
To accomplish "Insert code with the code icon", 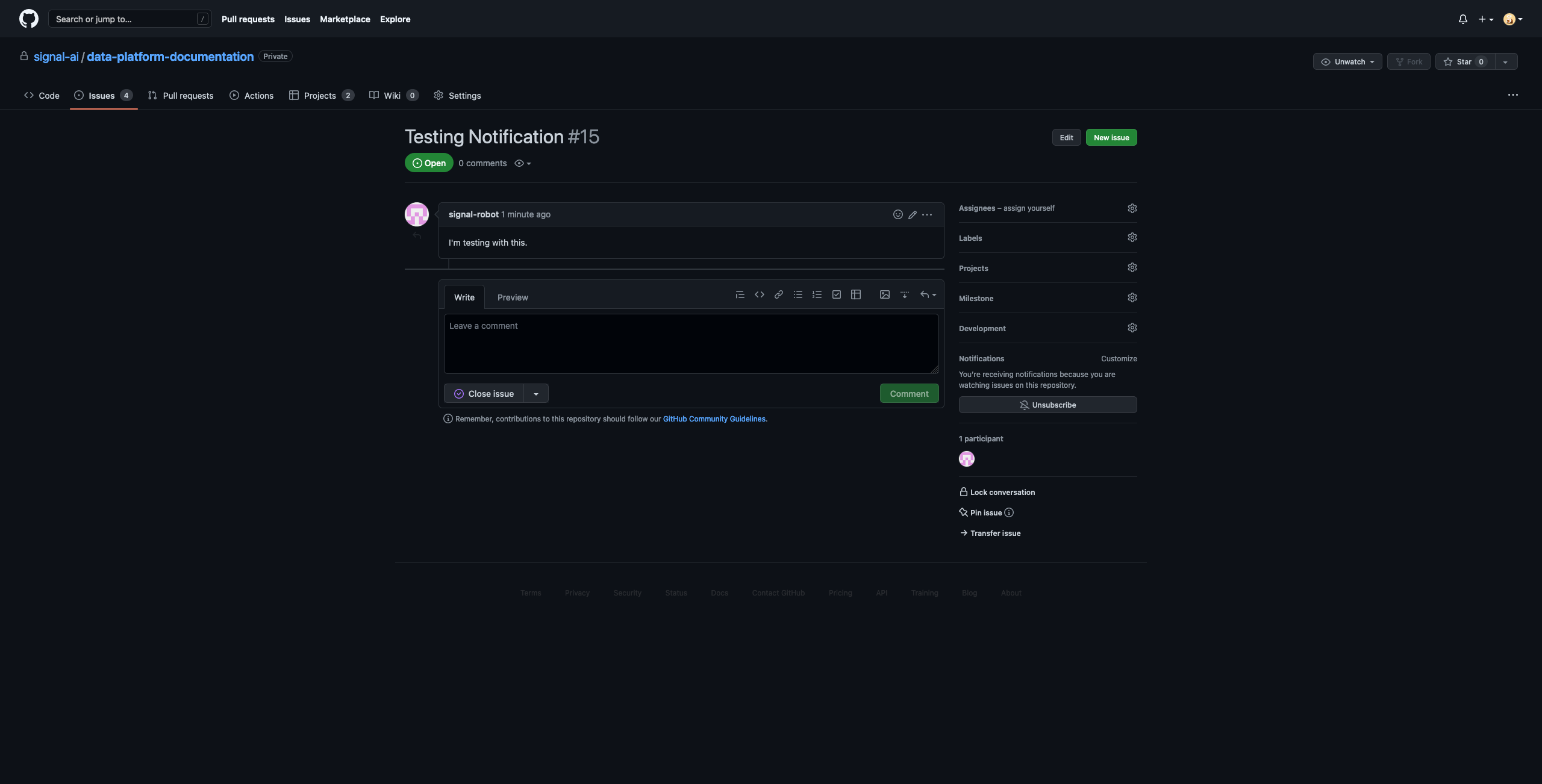I will click(759, 294).
